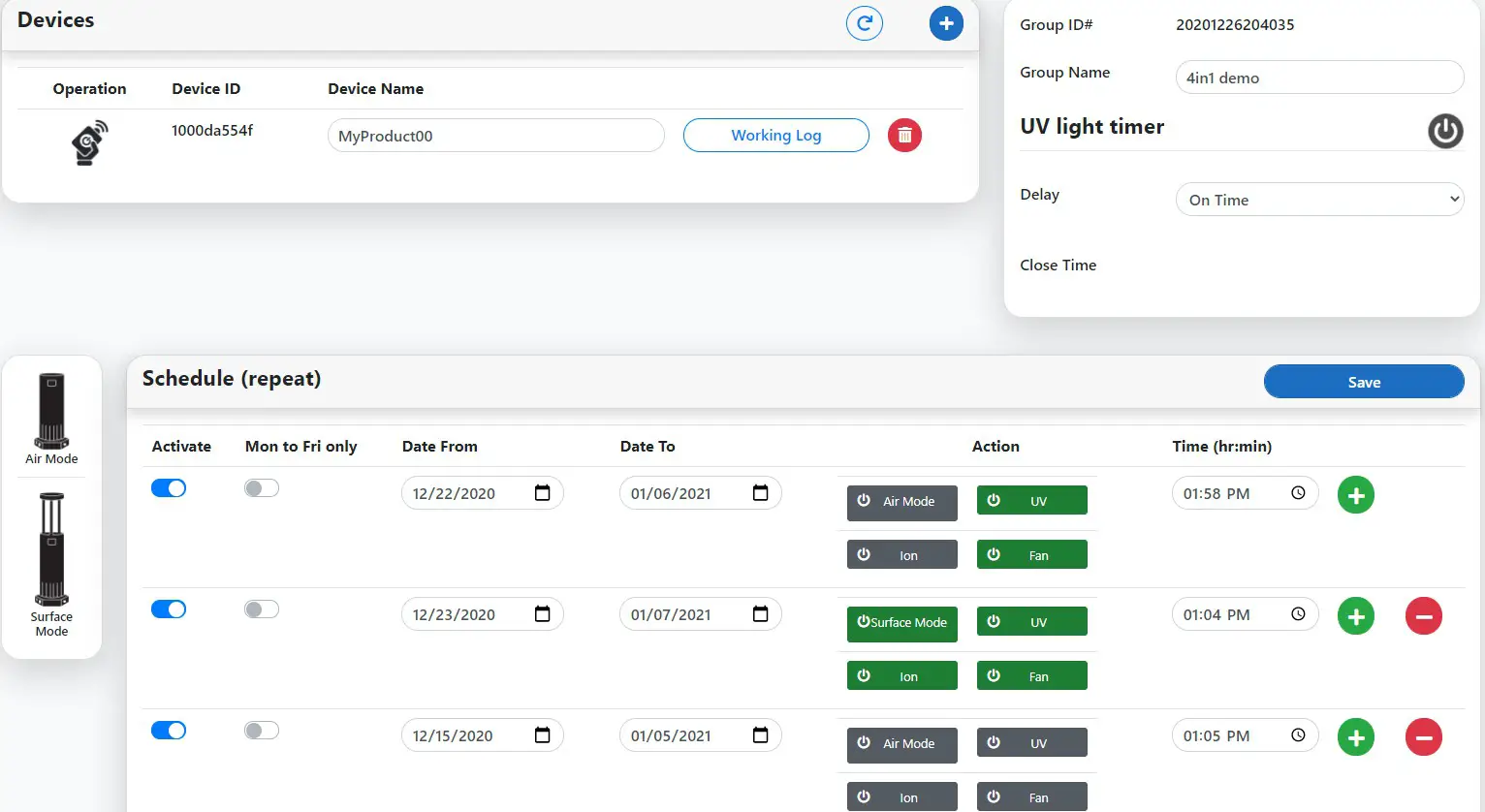
Task: Click the time field 01:05 PM
Action: click(x=1245, y=735)
